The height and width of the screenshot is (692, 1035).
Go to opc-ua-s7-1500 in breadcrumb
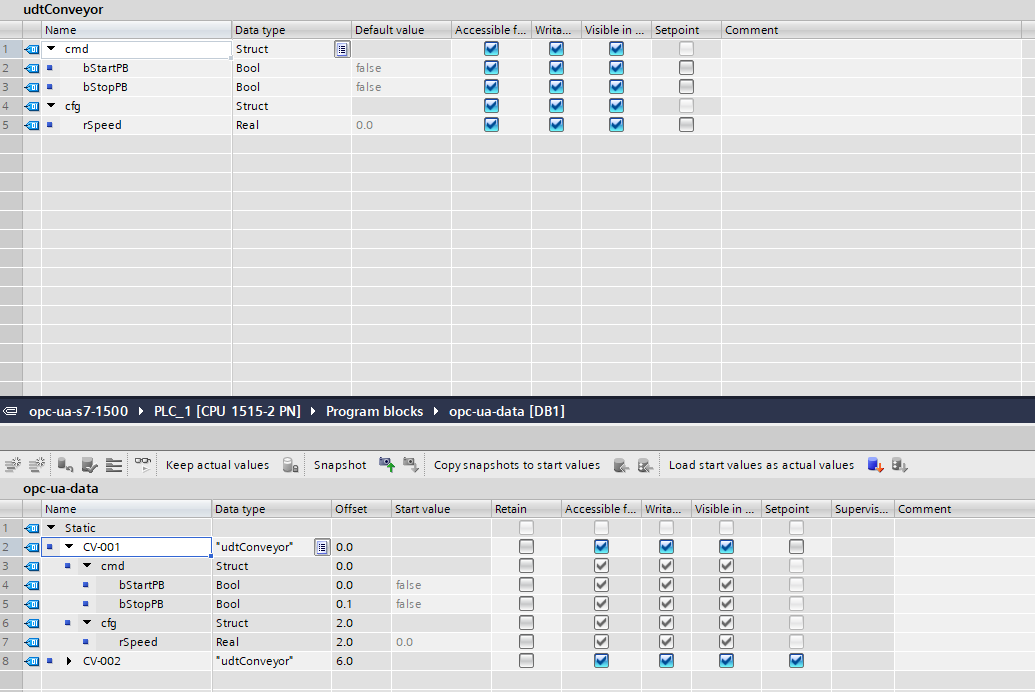pyautogui.click(x=79, y=411)
